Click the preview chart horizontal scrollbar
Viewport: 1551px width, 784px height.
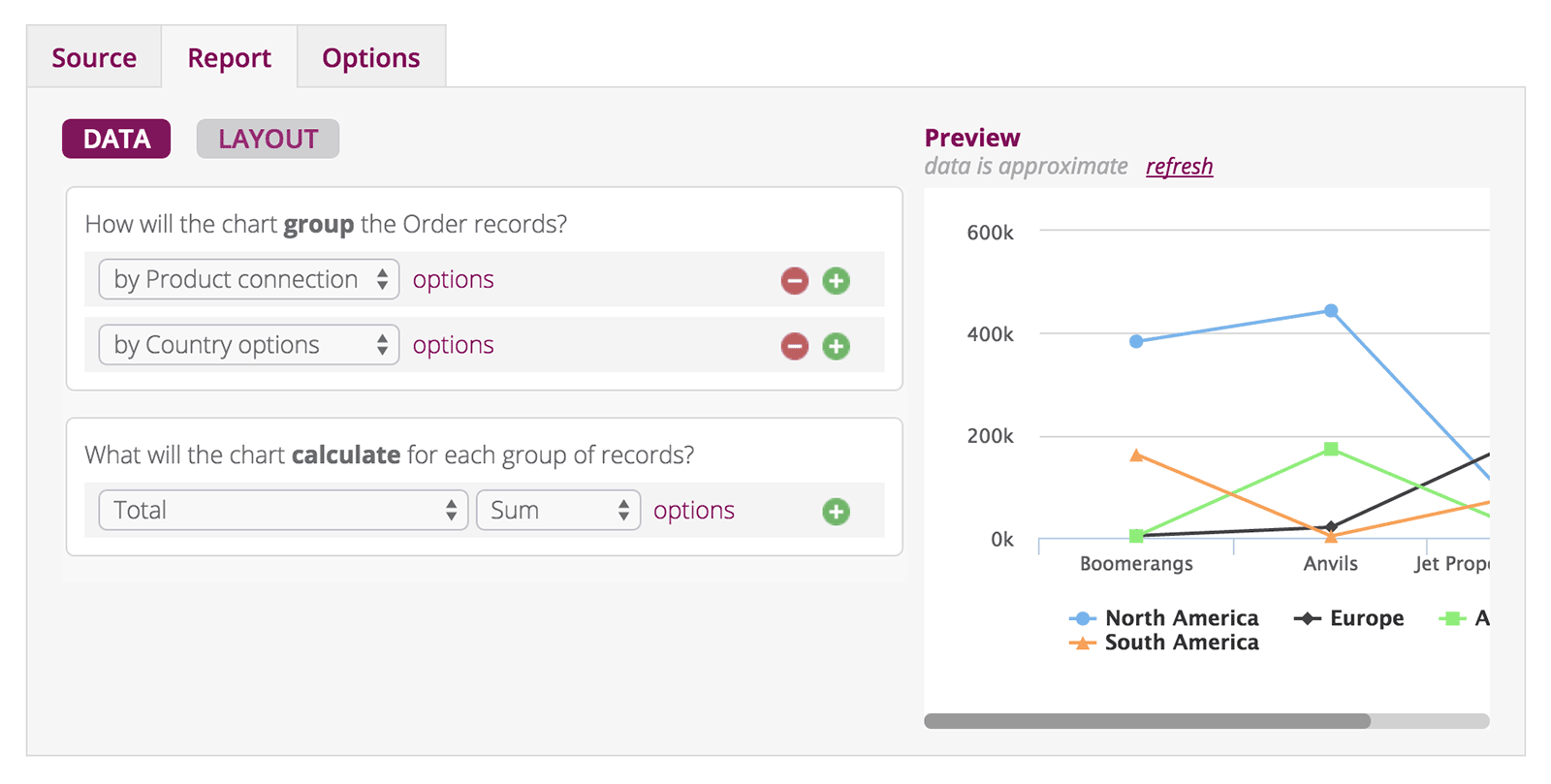1147,721
